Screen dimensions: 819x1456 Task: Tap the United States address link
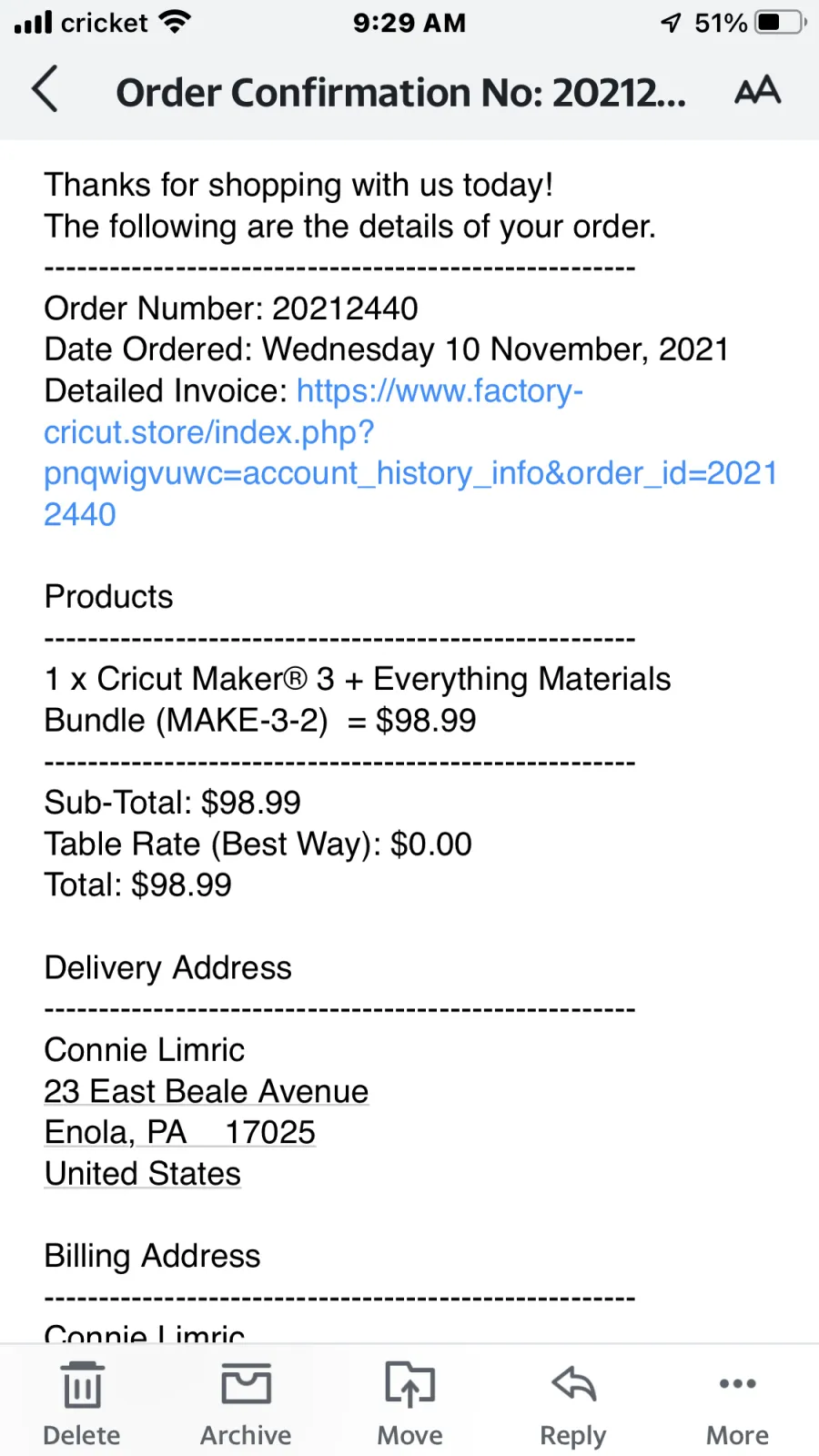coord(143,1173)
